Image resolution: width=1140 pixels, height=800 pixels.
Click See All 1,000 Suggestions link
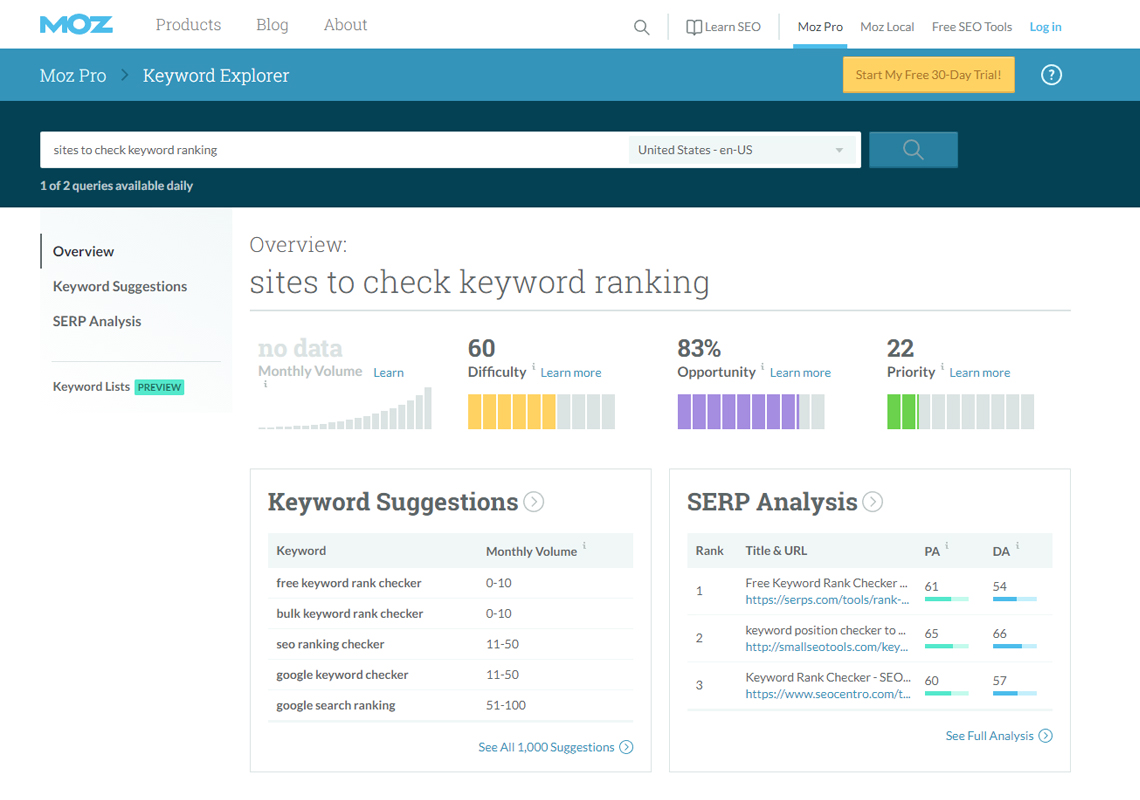[x=546, y=748]
